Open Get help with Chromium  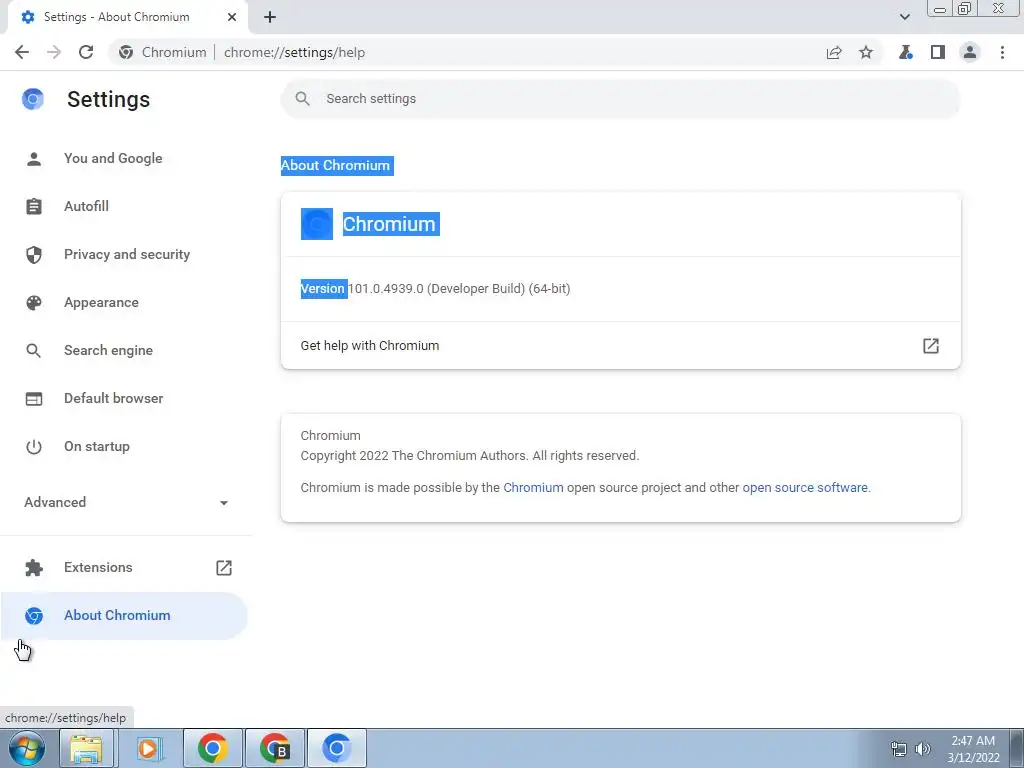tap(620, 345)
